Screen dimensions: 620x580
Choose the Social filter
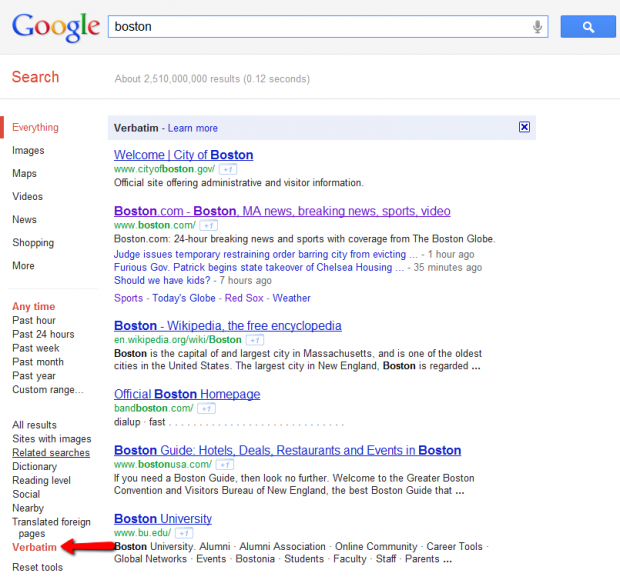[26, 494]
